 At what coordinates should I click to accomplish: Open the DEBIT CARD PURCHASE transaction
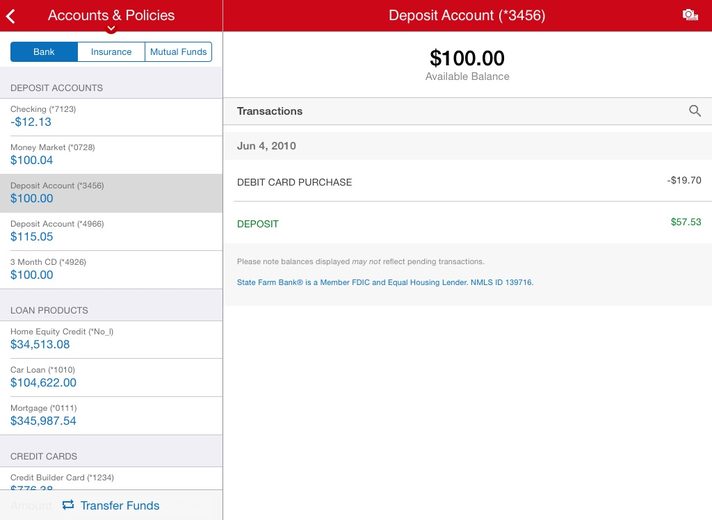468,181
